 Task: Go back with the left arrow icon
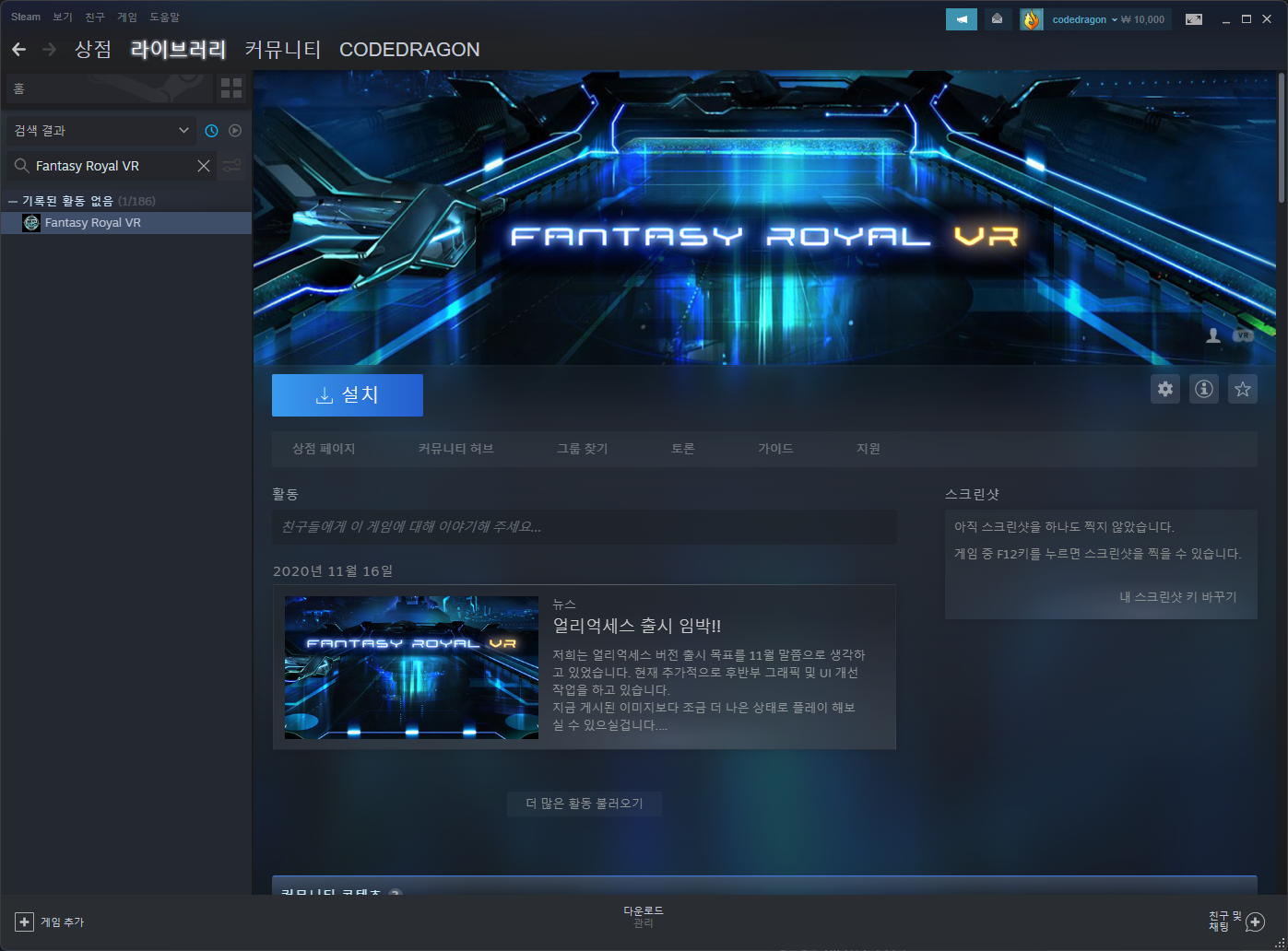tap(18, 49)
